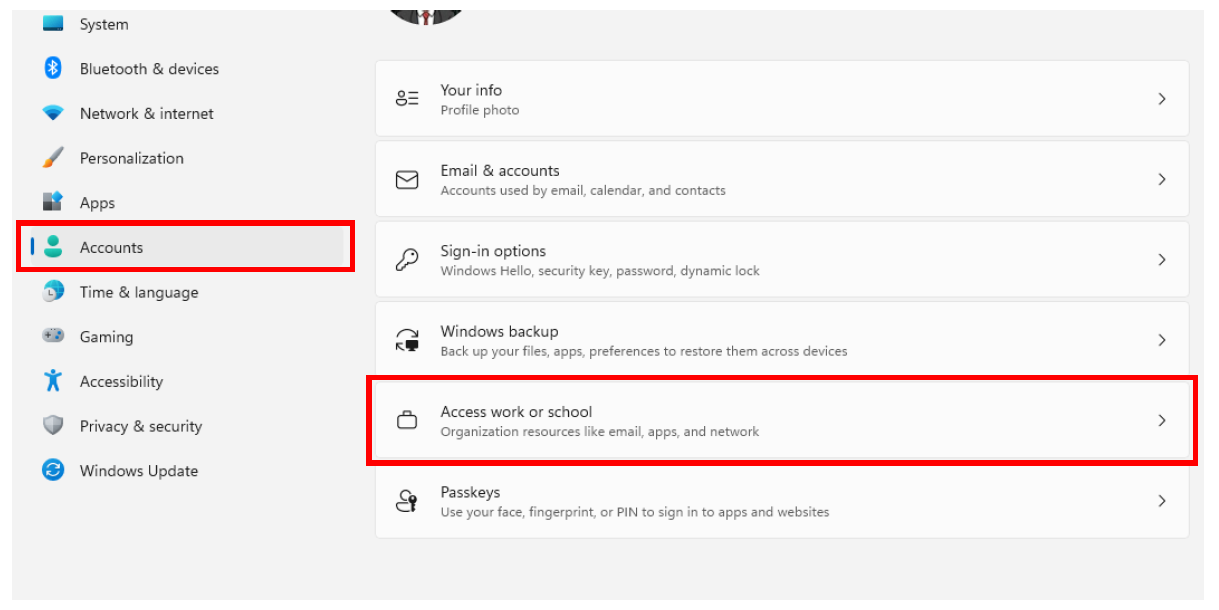Viewport: 1219px width, 610px height.
Task: Click the Windows Update sync icon
Action: coord(53,471)
